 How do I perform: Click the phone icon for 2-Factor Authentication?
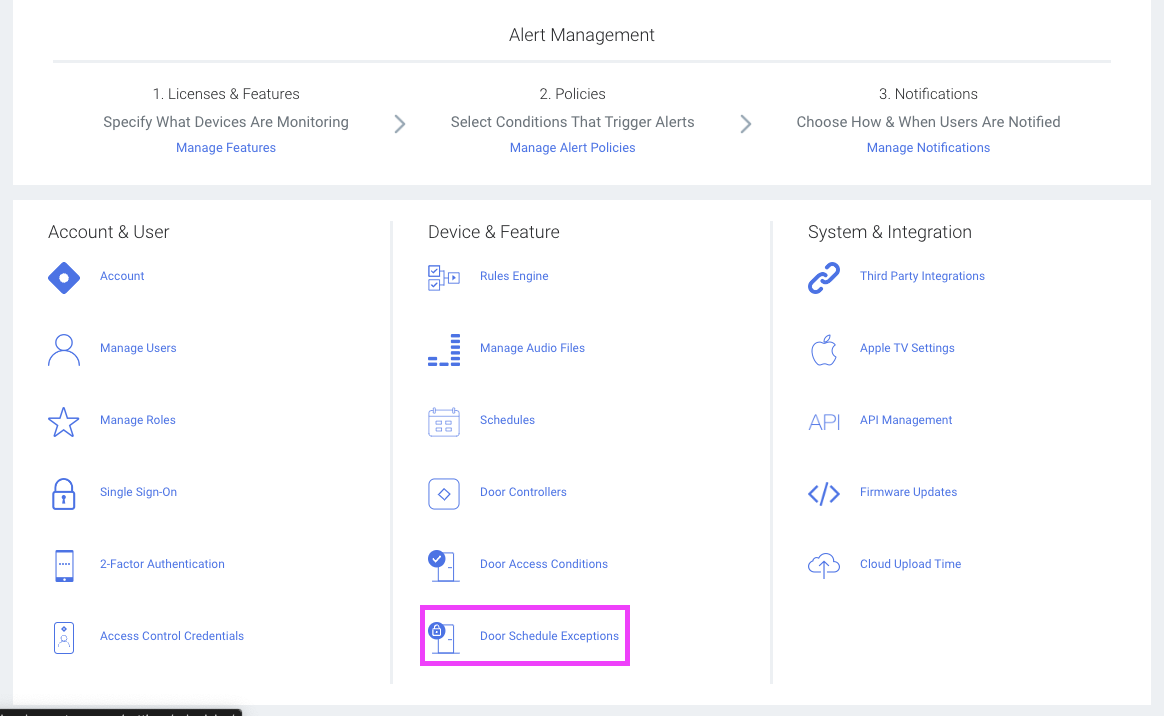click(63, 565)
